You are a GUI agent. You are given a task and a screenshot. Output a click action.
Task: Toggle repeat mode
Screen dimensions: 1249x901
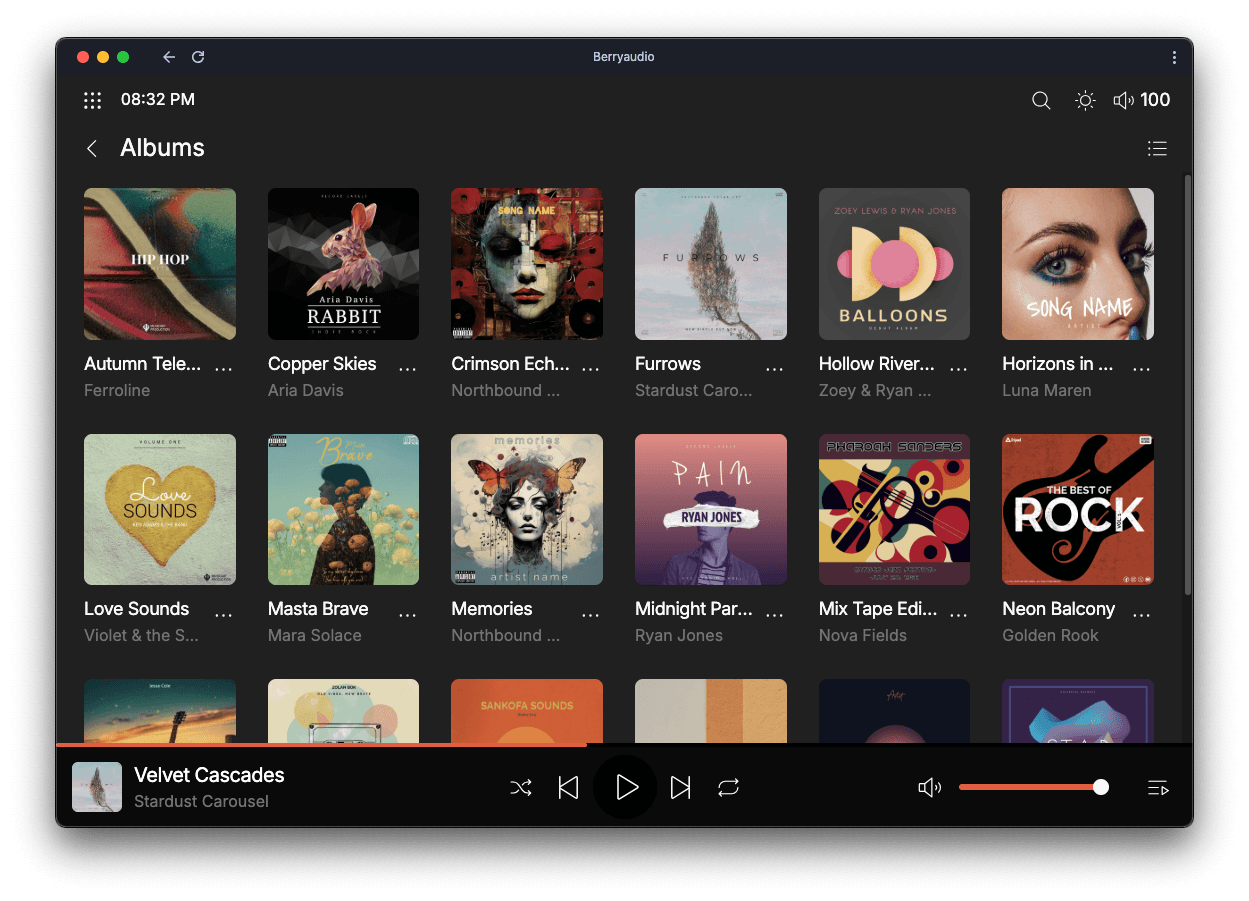(x=728, y=788)
